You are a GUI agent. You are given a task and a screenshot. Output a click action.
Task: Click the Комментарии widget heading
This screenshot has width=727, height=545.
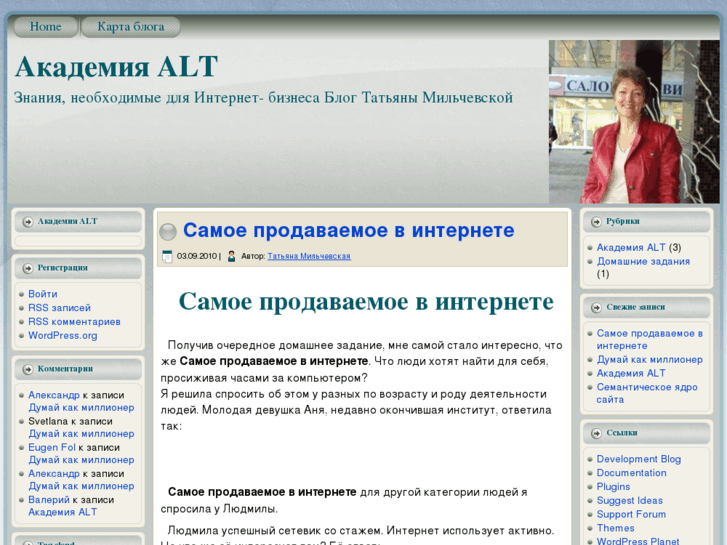pyautogui.click(x=65, y=369)
